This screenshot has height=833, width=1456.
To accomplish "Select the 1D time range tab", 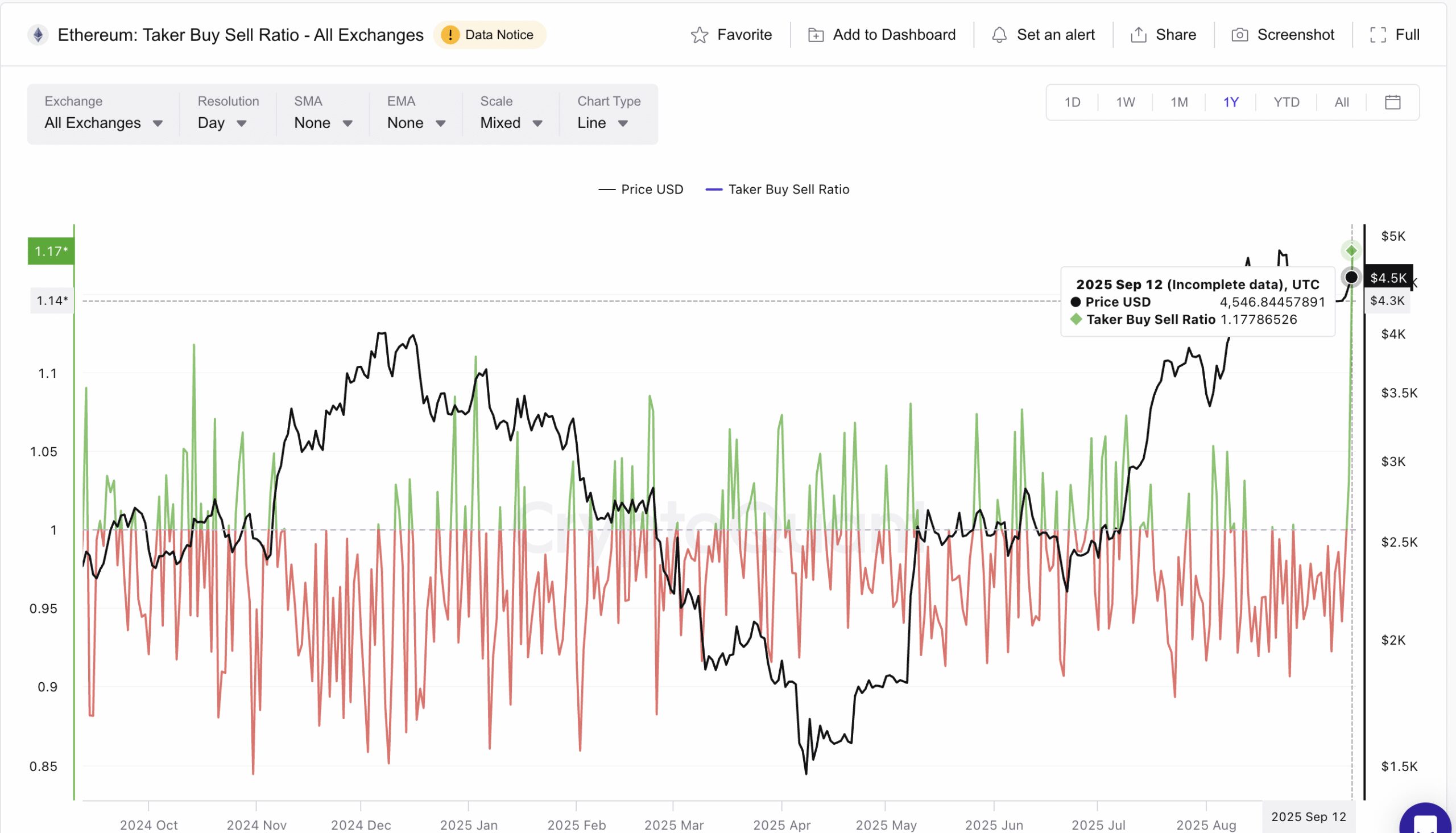I will [x=1072, y=102].
